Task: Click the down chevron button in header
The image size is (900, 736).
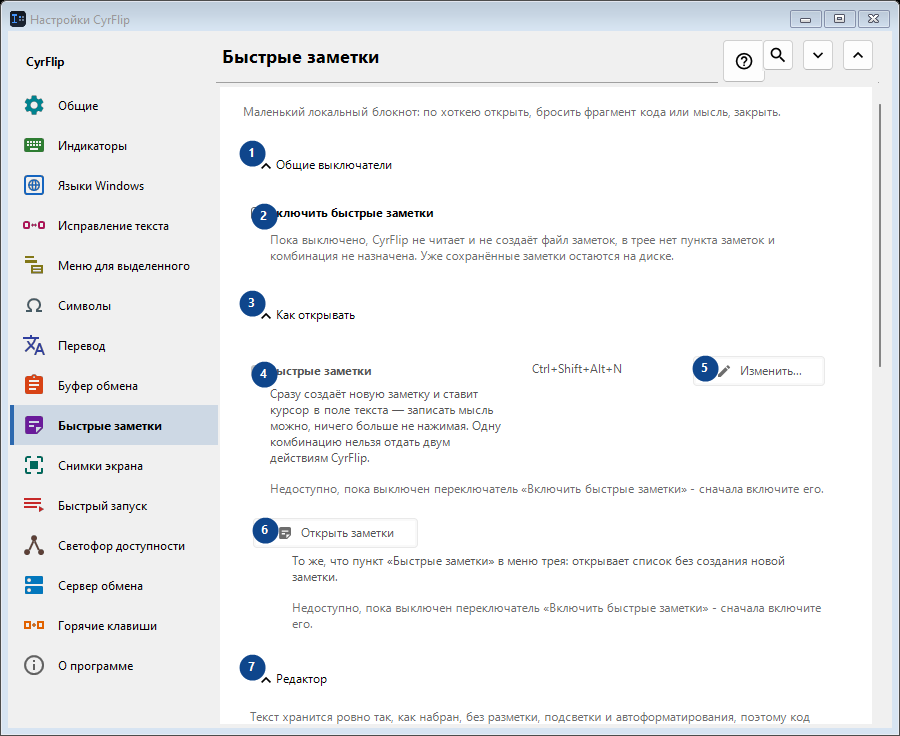Action: 818,55
